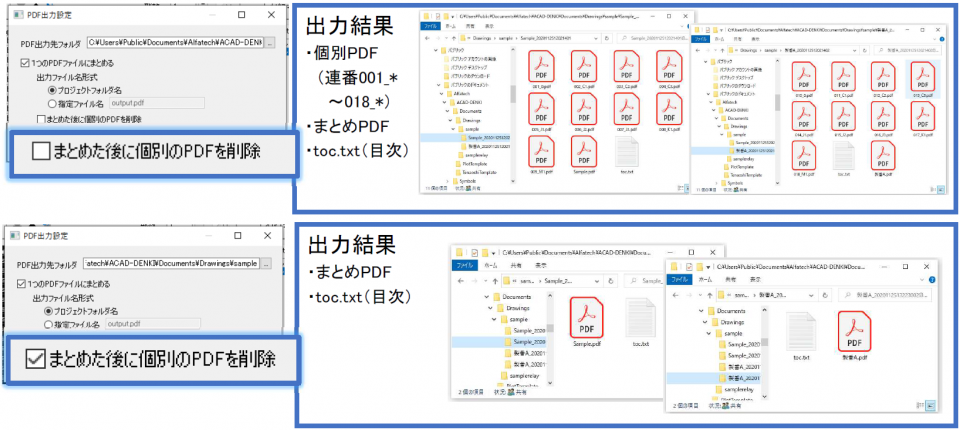
Task: Select PlotTemplate folder in the 11-item Sample window tree
Action: tap(470, 166)
